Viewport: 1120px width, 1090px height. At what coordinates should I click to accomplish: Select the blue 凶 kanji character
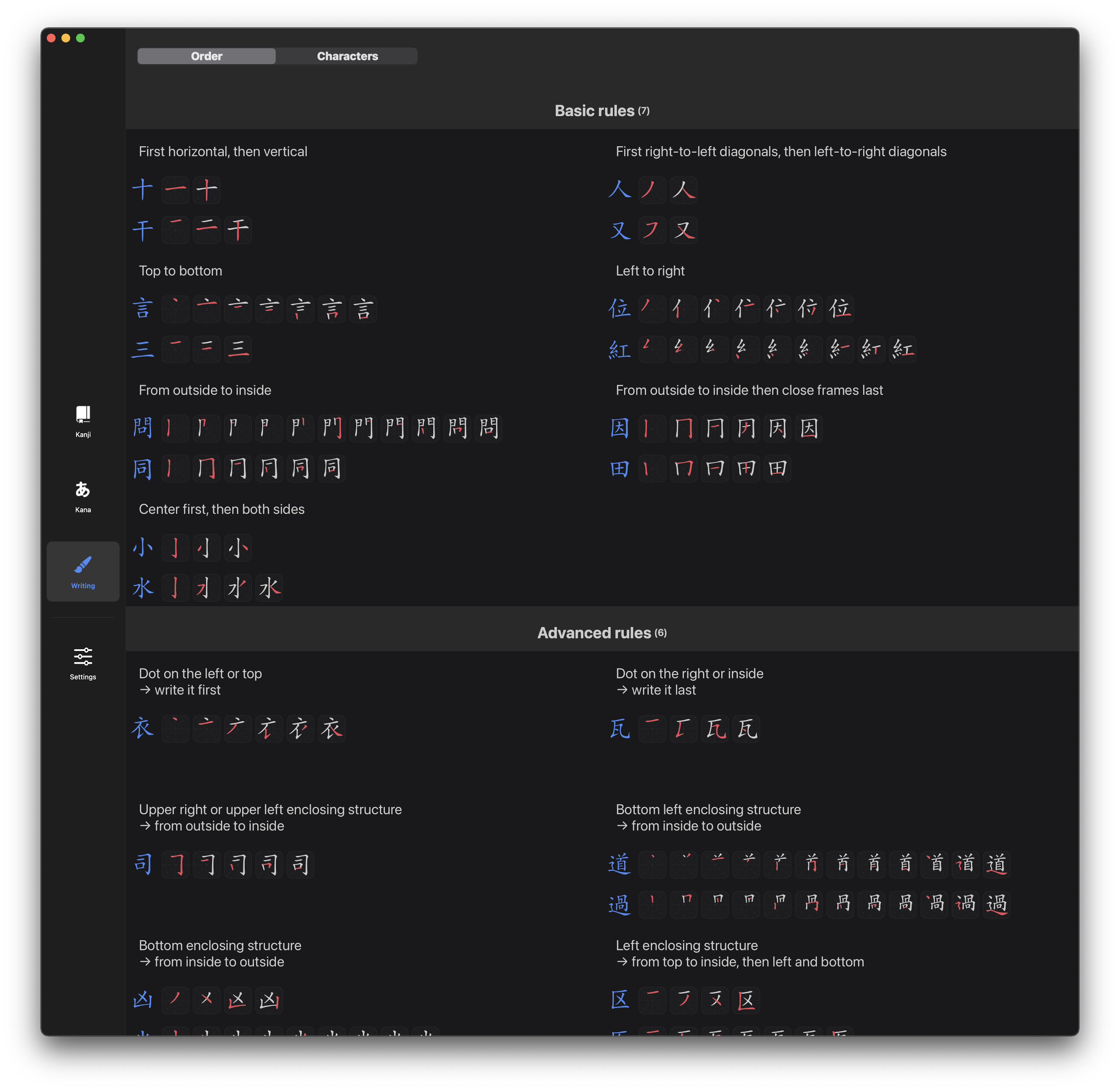tap(143, 1000)
